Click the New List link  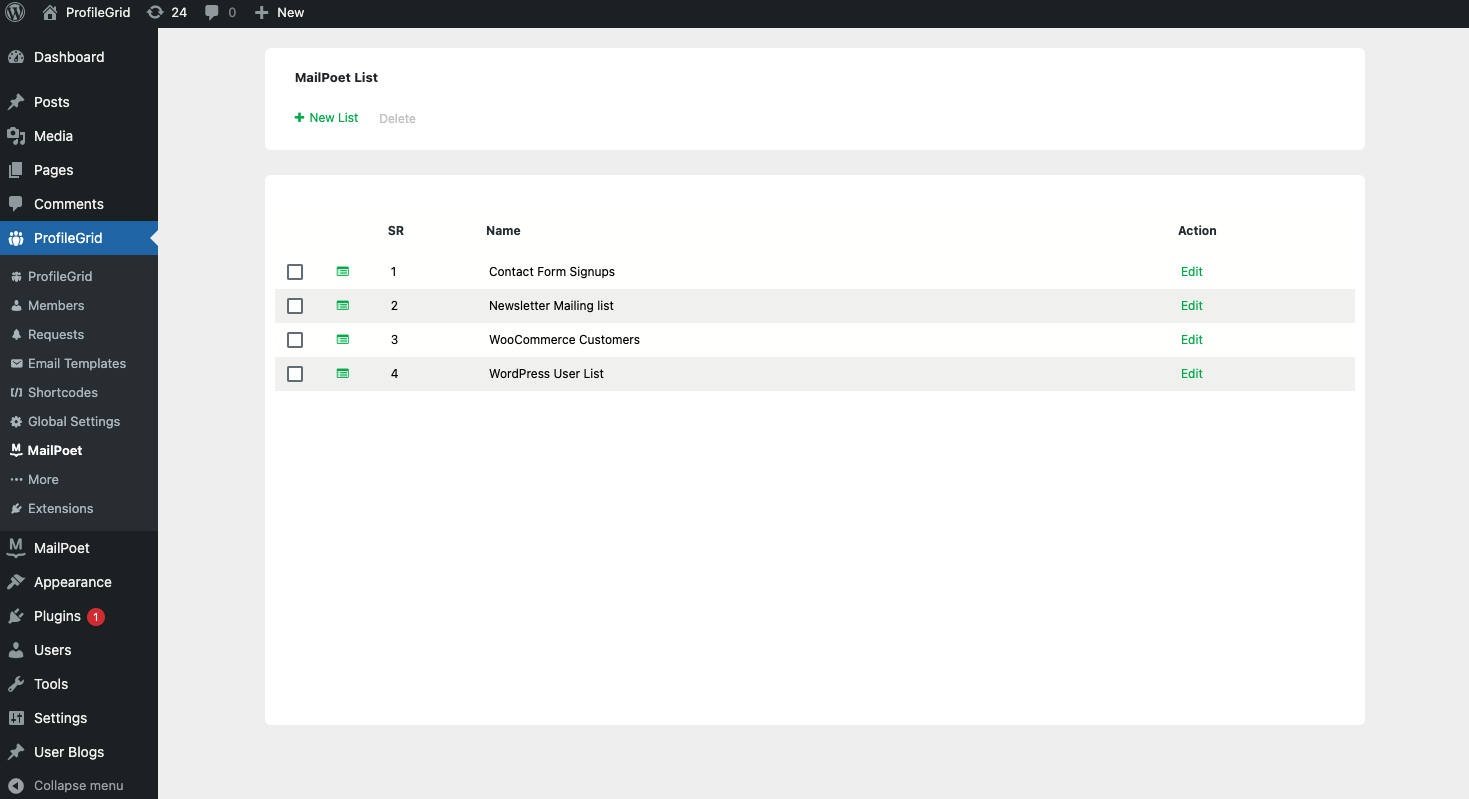click(x=327, y=118)
